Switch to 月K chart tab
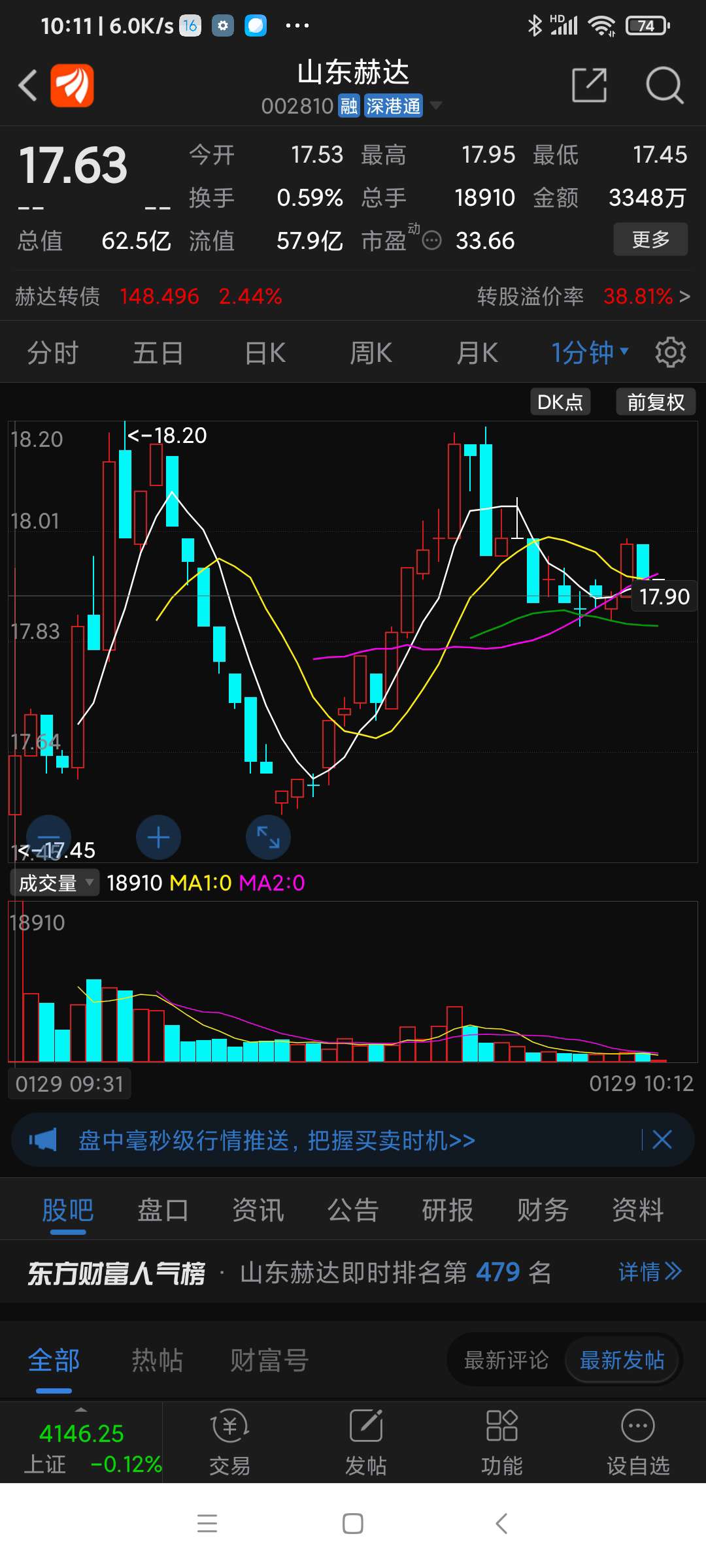The height and width of the screenshot is (1568, 706). pyautogui.click(x=477, y=353)
